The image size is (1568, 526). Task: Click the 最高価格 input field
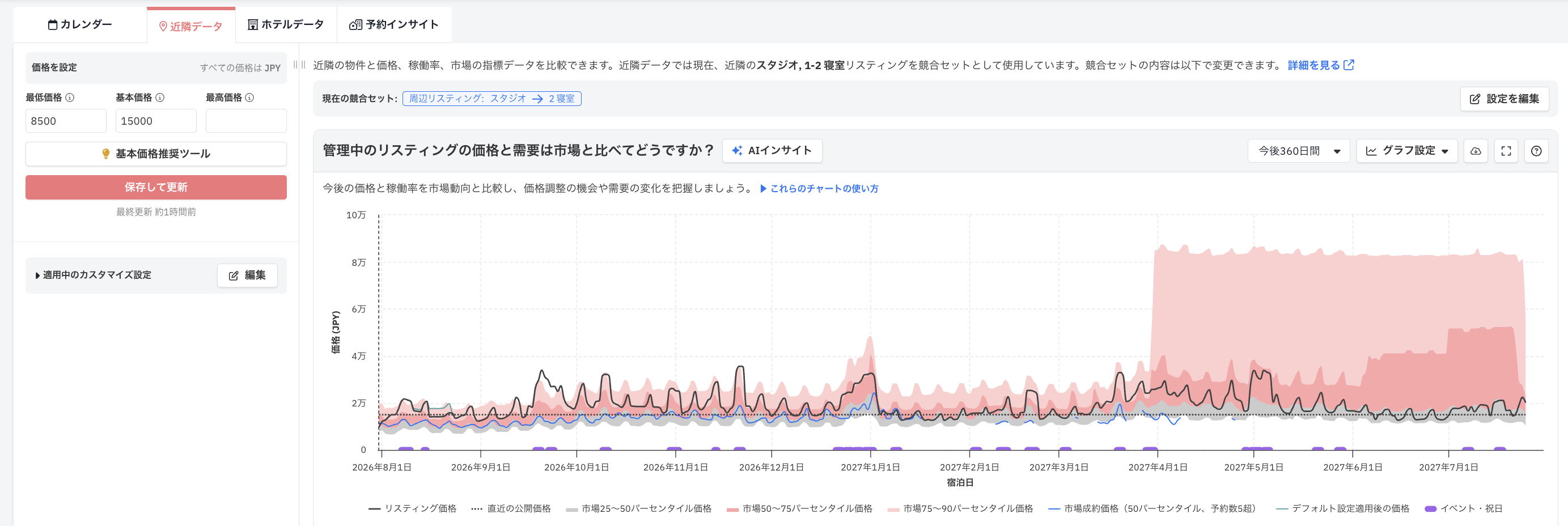(246, 121)
